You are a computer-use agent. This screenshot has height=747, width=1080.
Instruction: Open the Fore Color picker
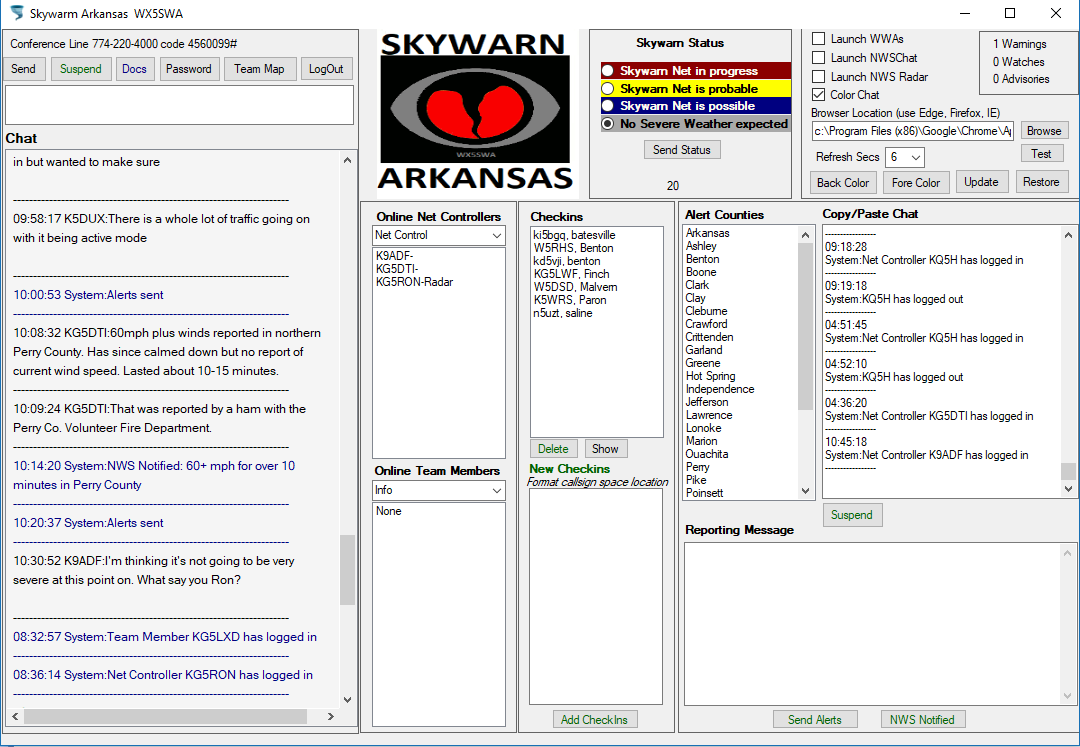pyautogui.click(x=915, y=182)
